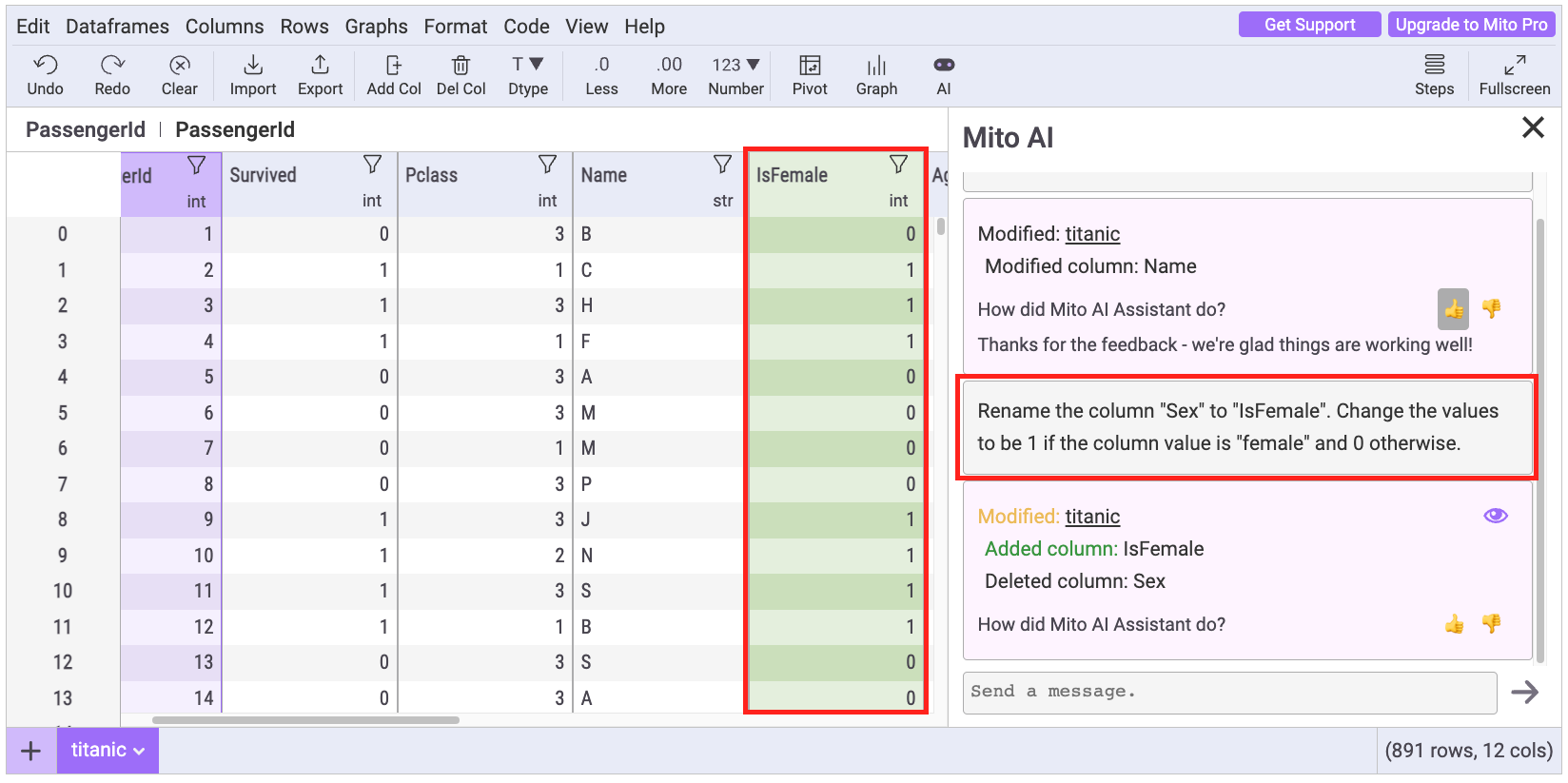1568x783 pixels.
Task: Toggle the eye preview on IsFemale change
Action: point(1495,516)
